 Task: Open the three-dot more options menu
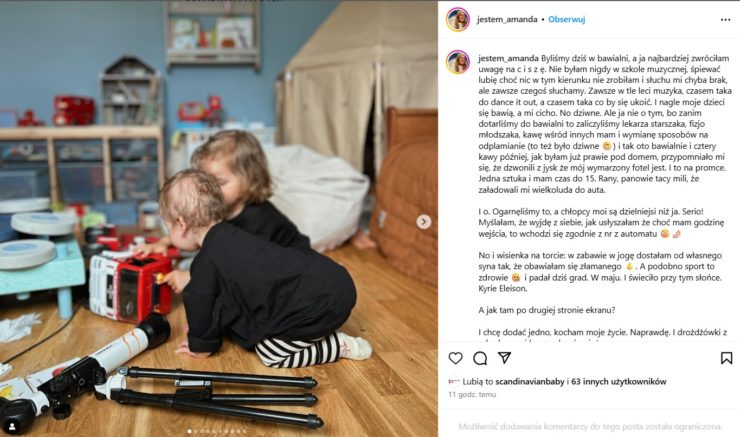pyautogui.click(x=725, y=20)
